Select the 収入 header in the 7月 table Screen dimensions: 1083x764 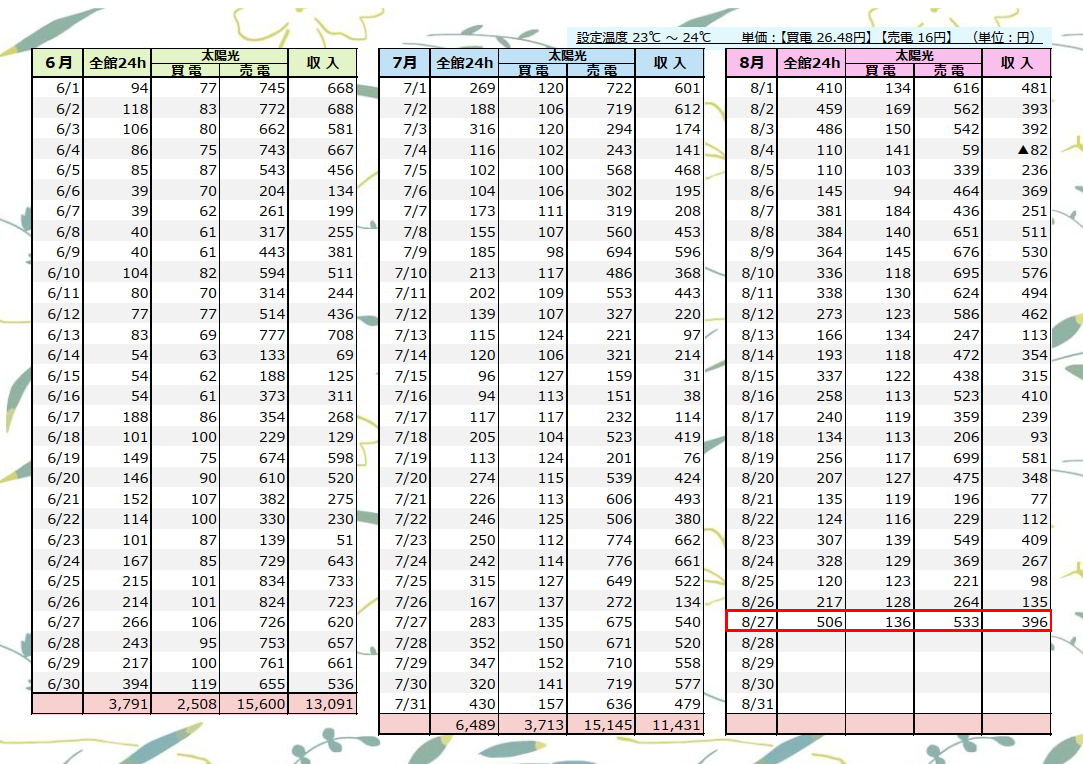[x=670, y=63]
